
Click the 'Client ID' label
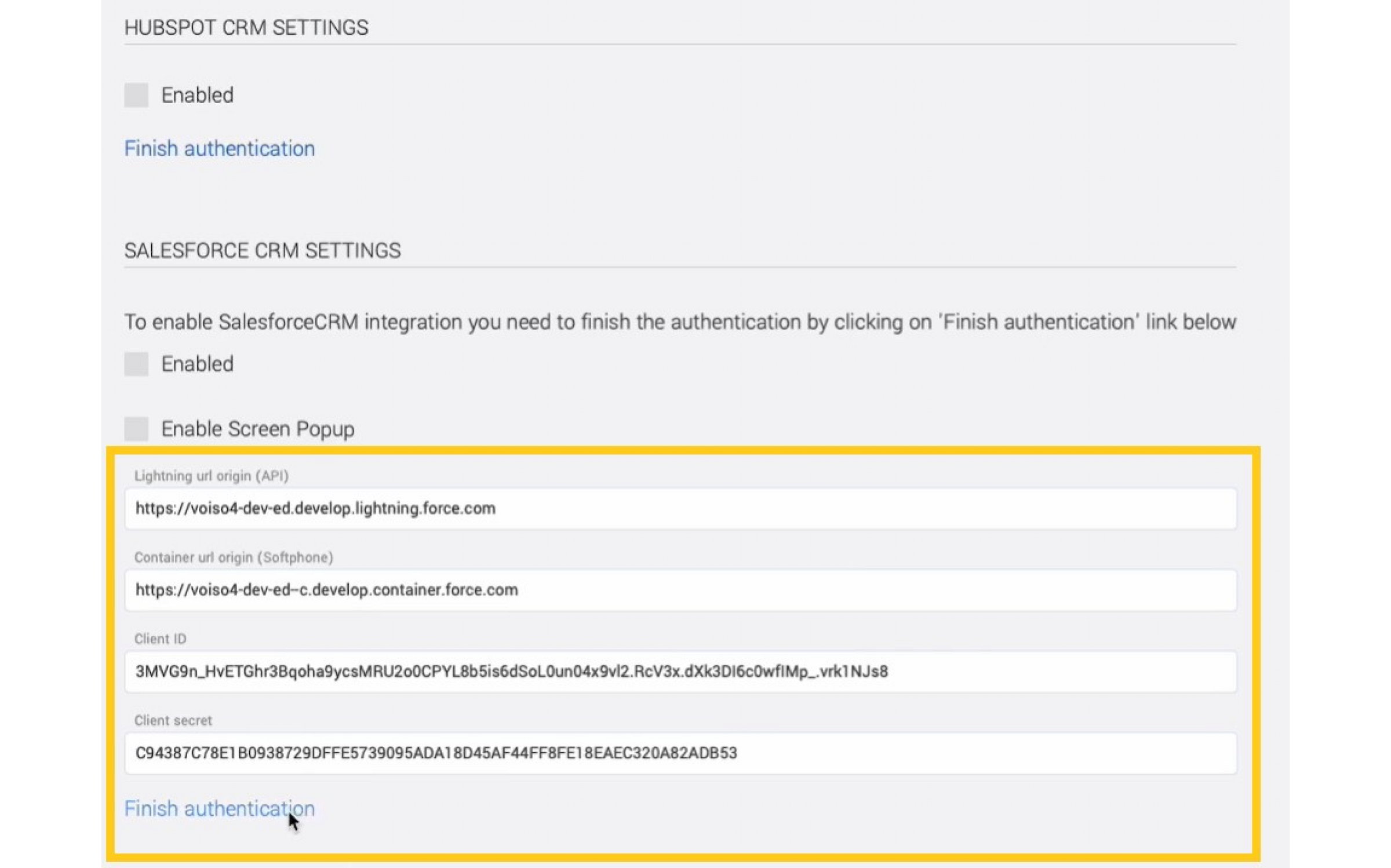[161, 639]
